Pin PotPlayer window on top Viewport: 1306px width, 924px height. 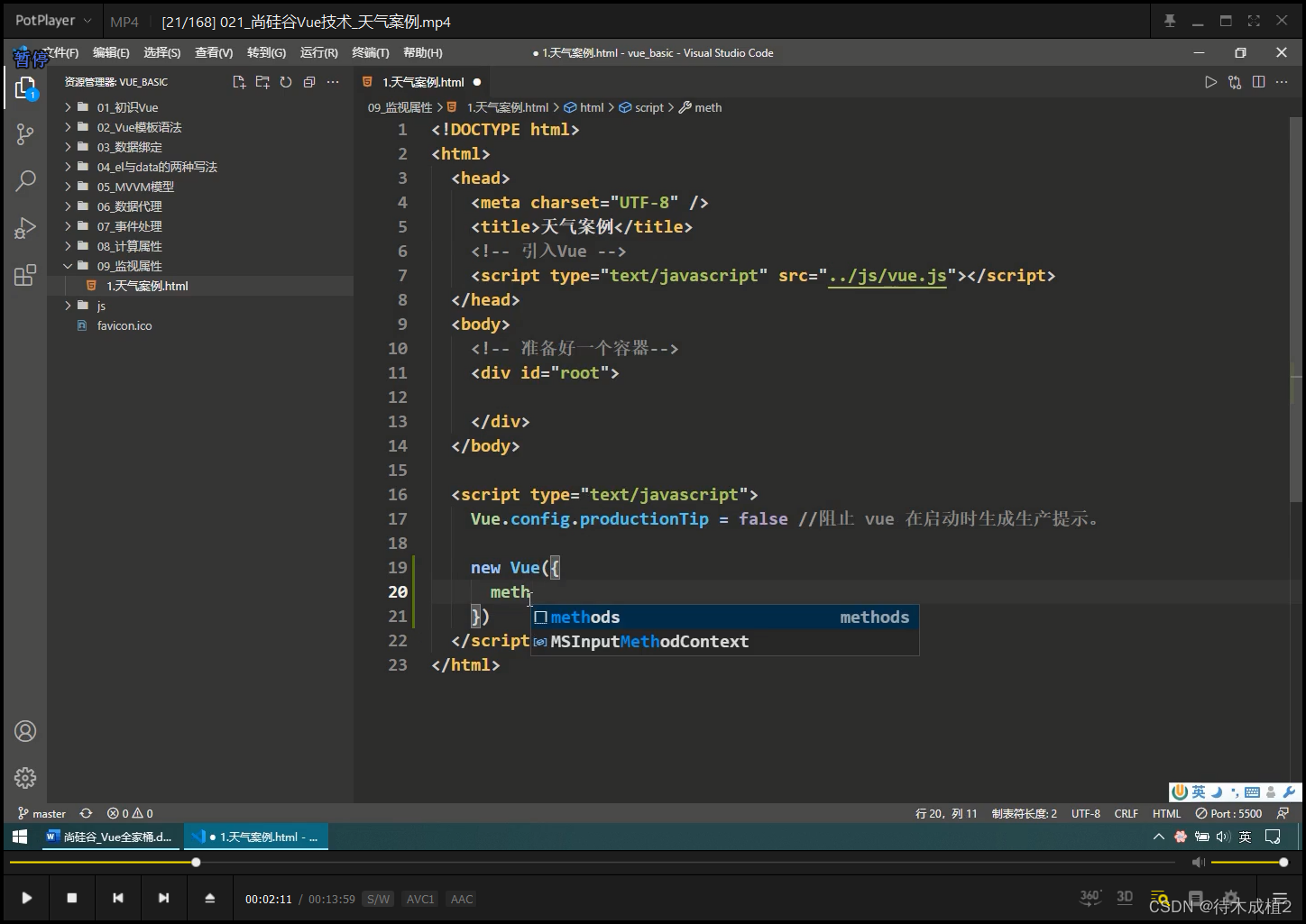point(1170,21)
